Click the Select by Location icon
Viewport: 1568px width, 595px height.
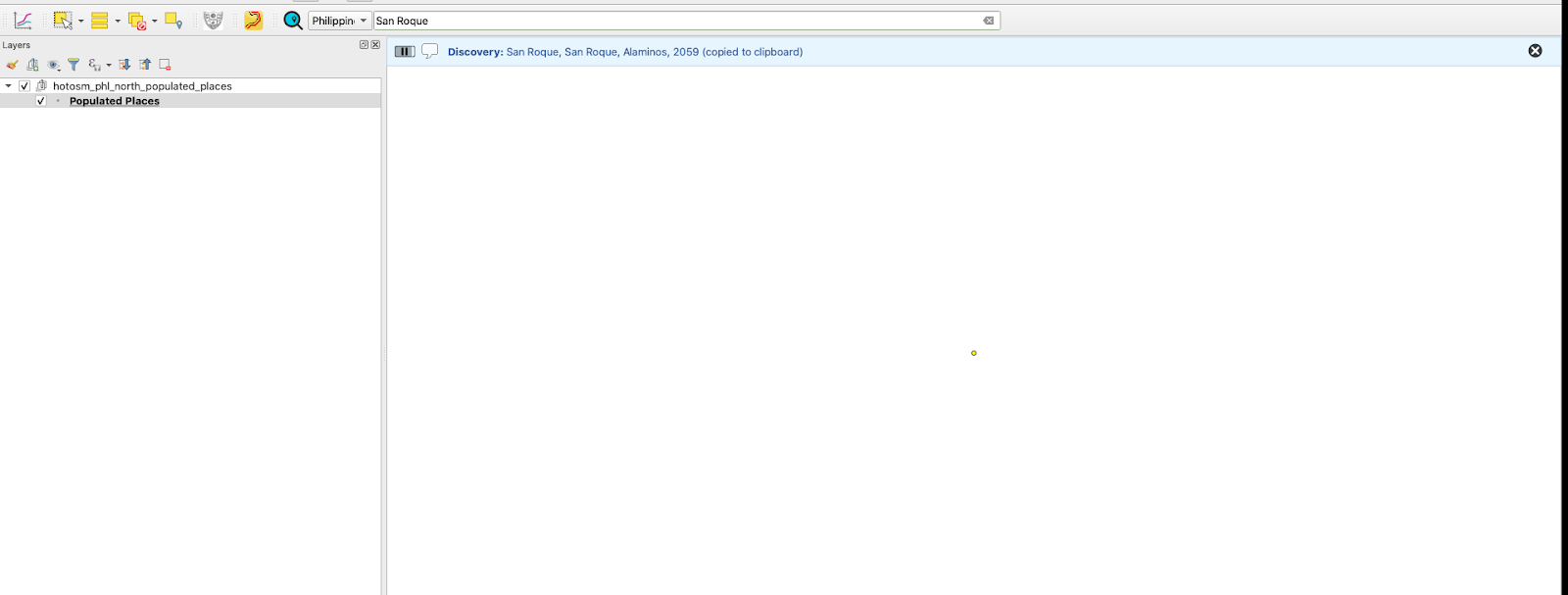click(173, 21)
